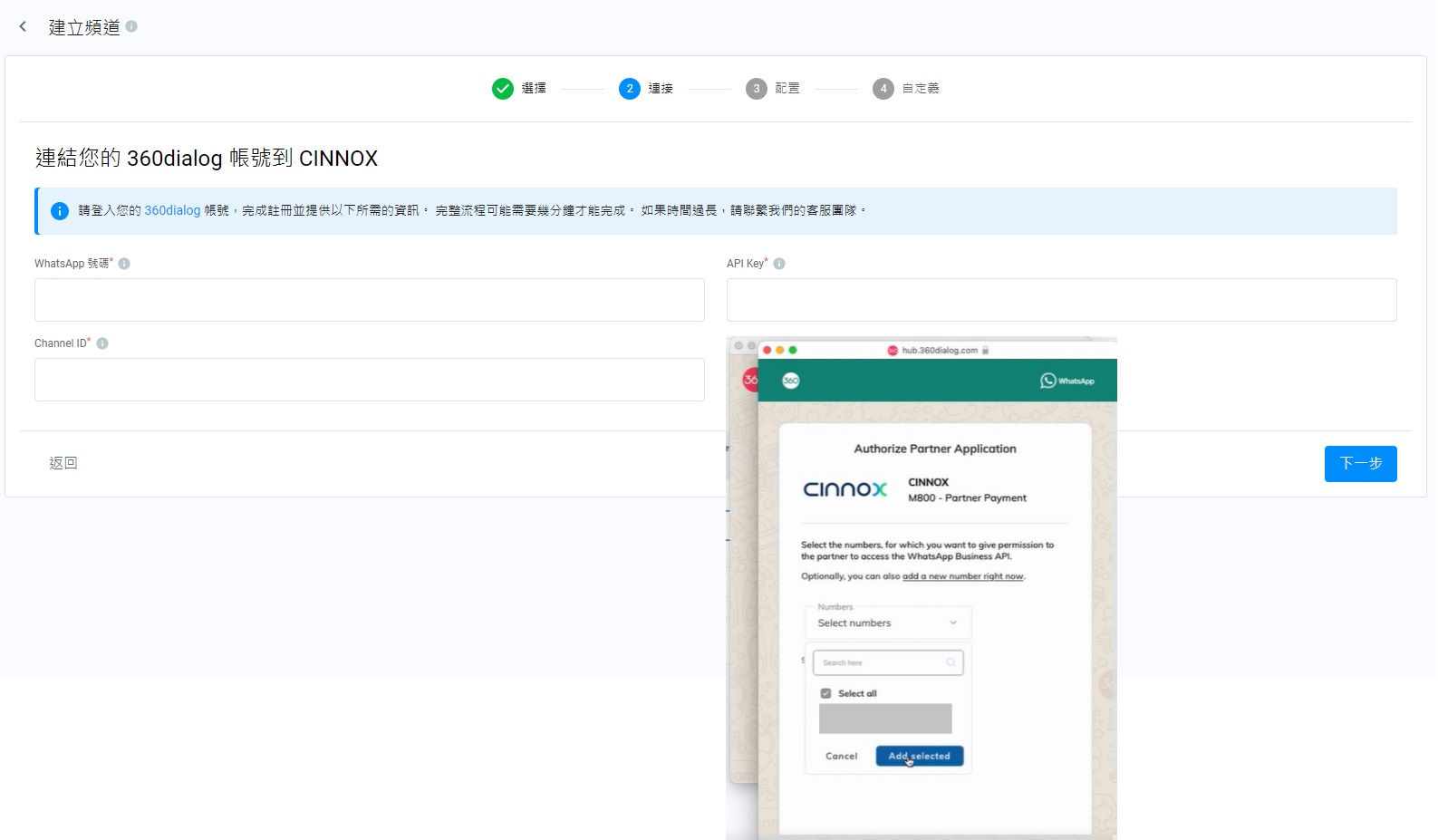Click the back arrow beside 建立頻道
Image resolution: width=1438 pixels, height=840 pixels.
coord(23,27)
